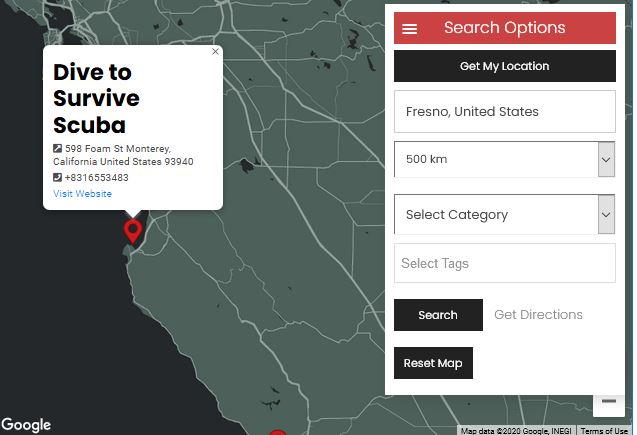Click the Search Options header title
The height and width of the screenshot is (435, 637).
click(505, 28)
